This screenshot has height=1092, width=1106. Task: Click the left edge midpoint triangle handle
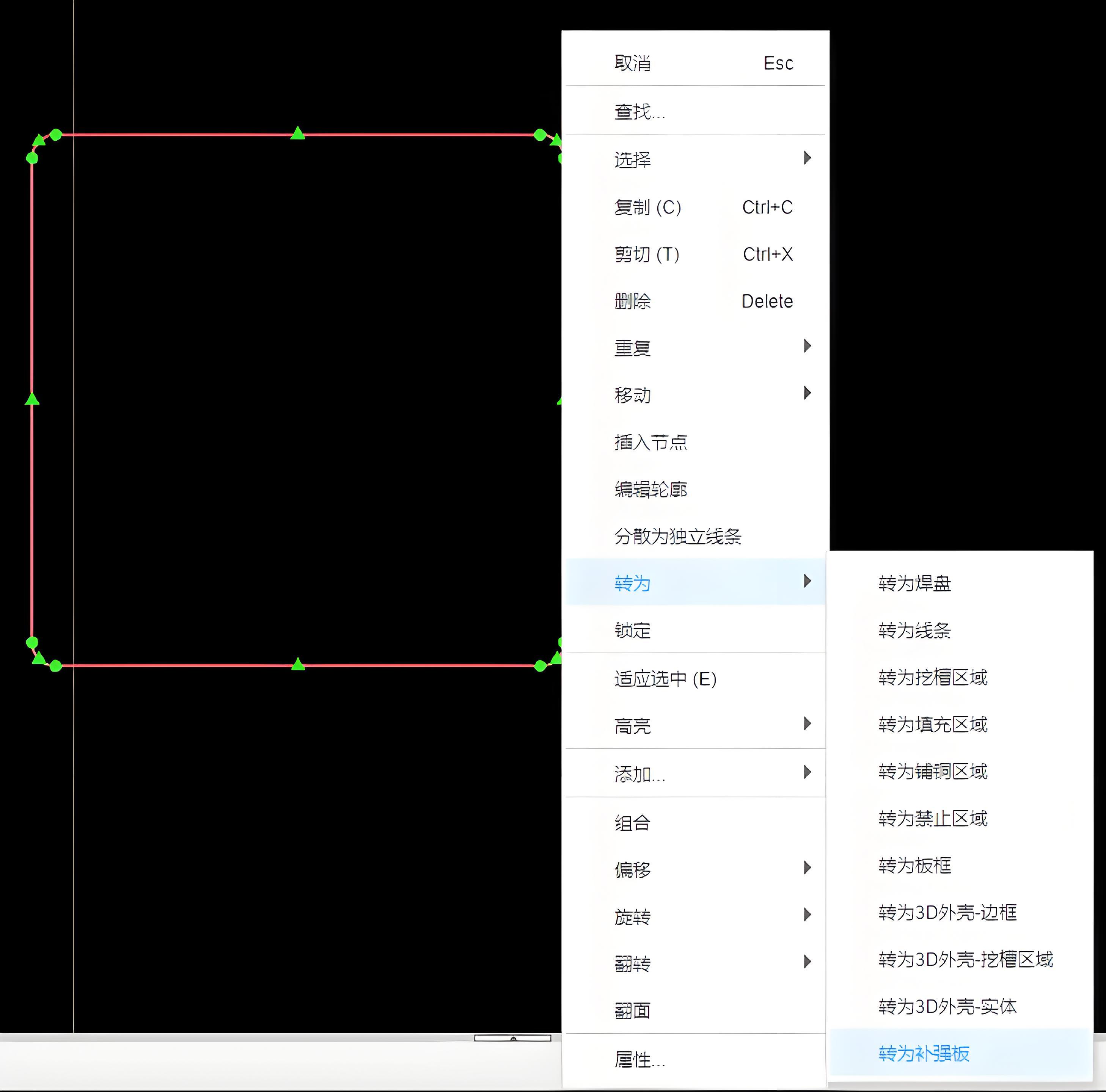click(x=32, y=399)
